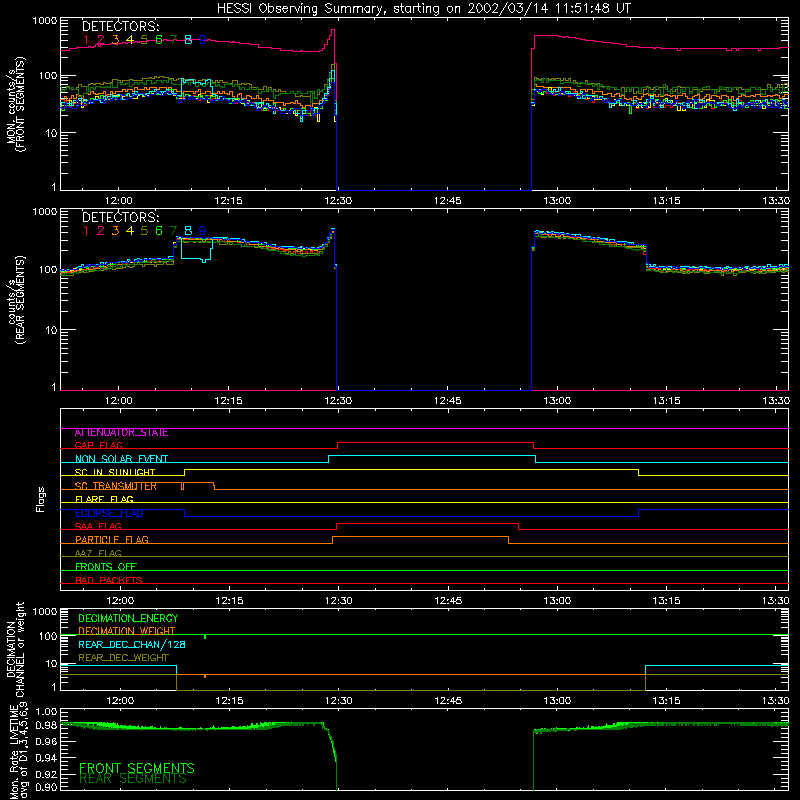Click REAR SEGMENTS legend in livetime plot
800x800 pixels.
click(133, 779)
